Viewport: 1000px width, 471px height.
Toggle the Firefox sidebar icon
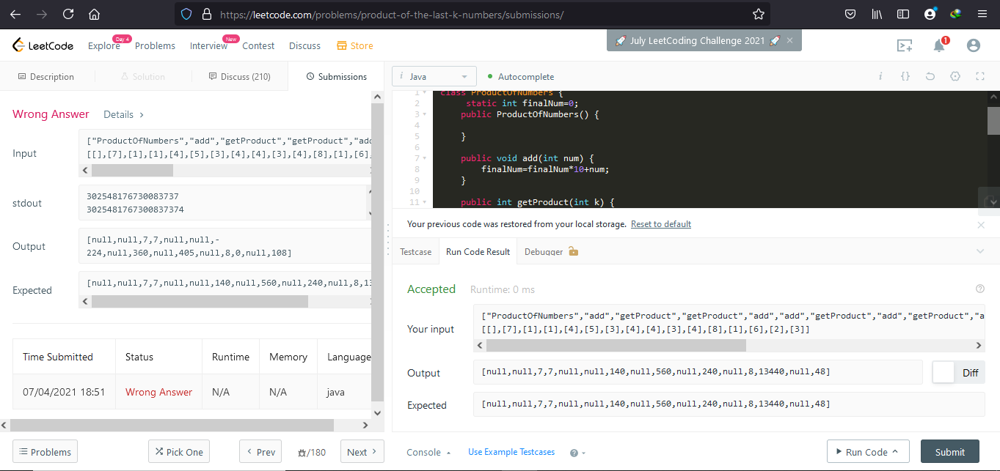coord(902,14)
